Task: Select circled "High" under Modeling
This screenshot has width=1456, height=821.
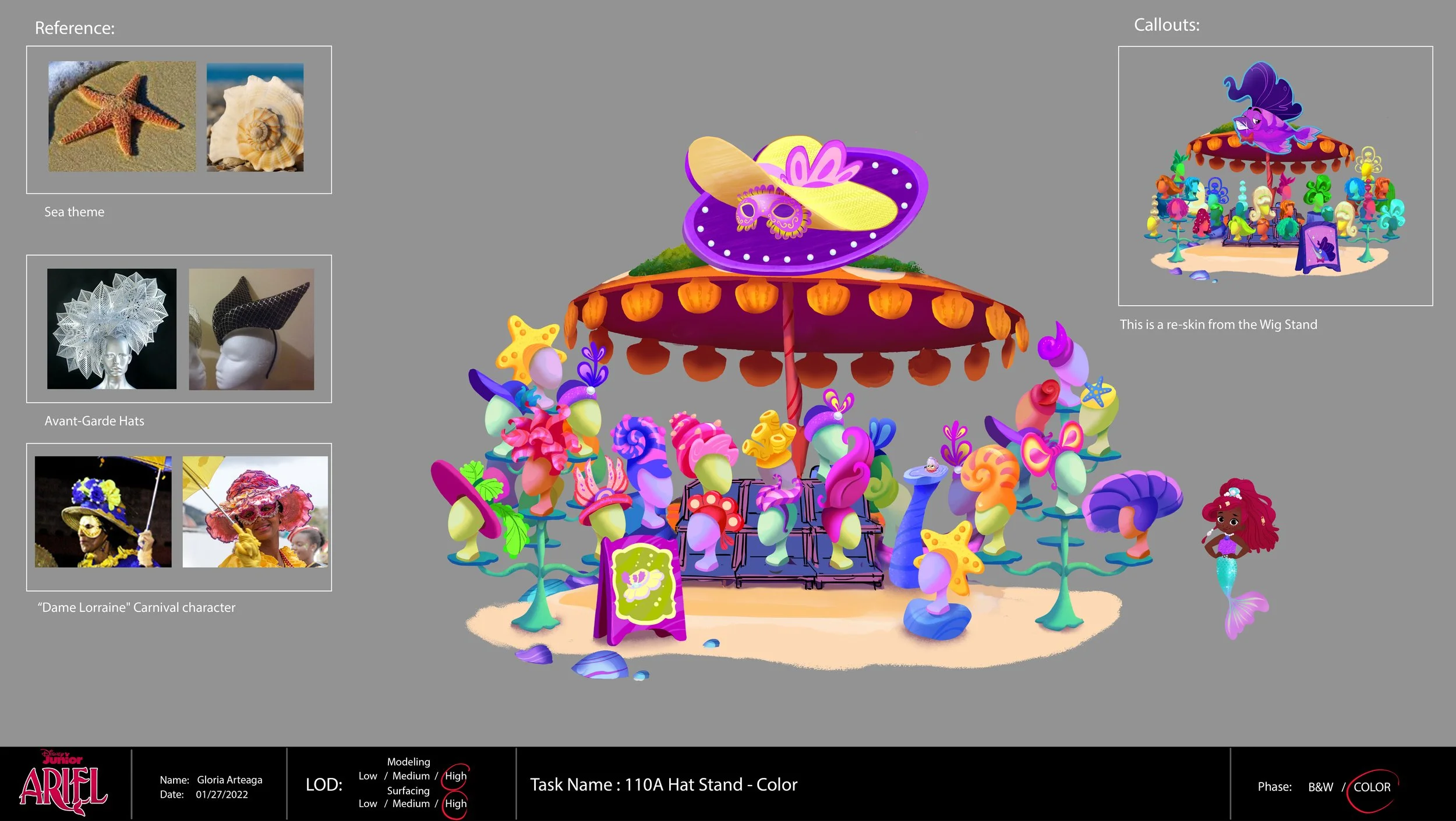Action: 455,776
